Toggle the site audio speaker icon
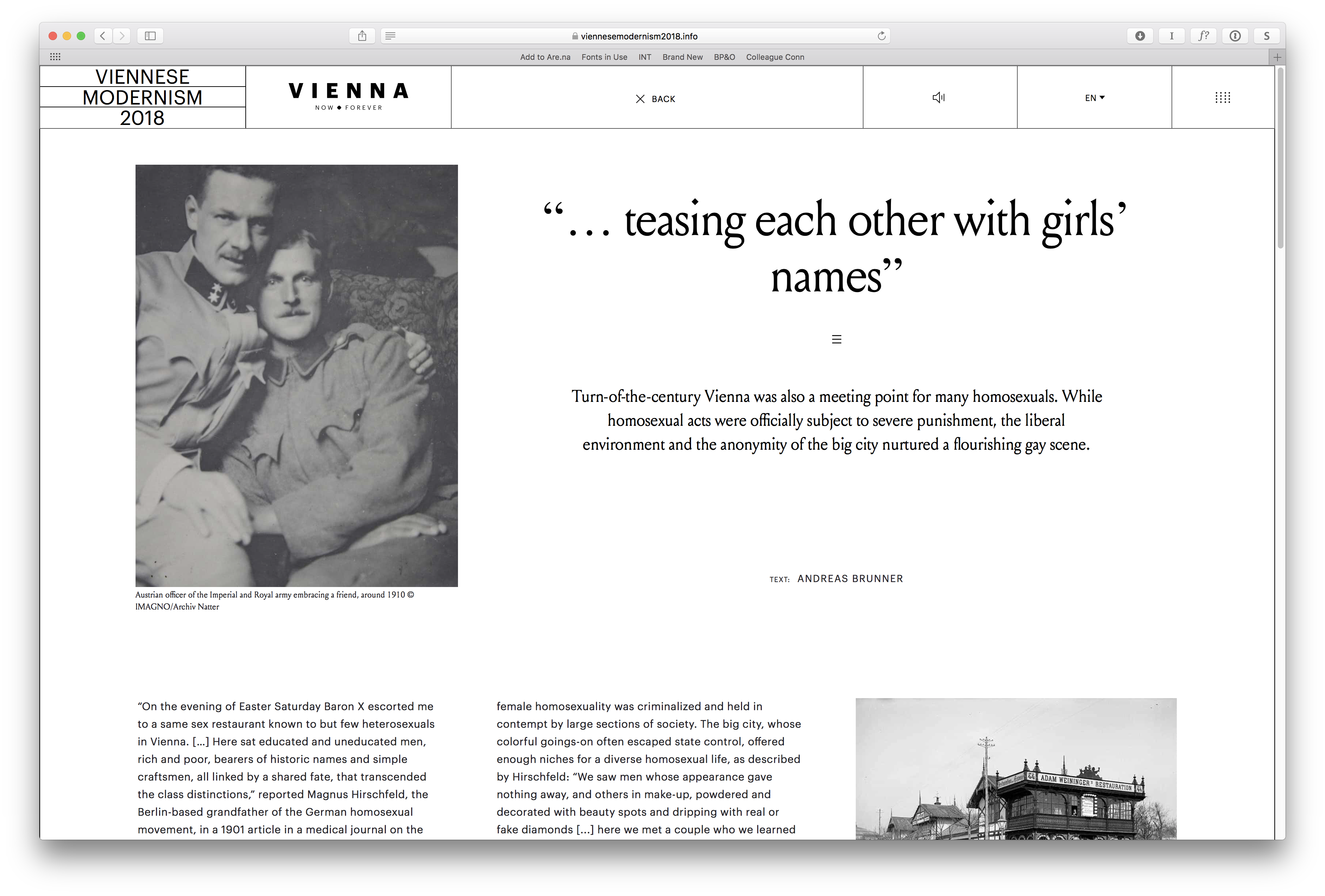The width and height of the screenshot is (1325, 896). point(938,97)
